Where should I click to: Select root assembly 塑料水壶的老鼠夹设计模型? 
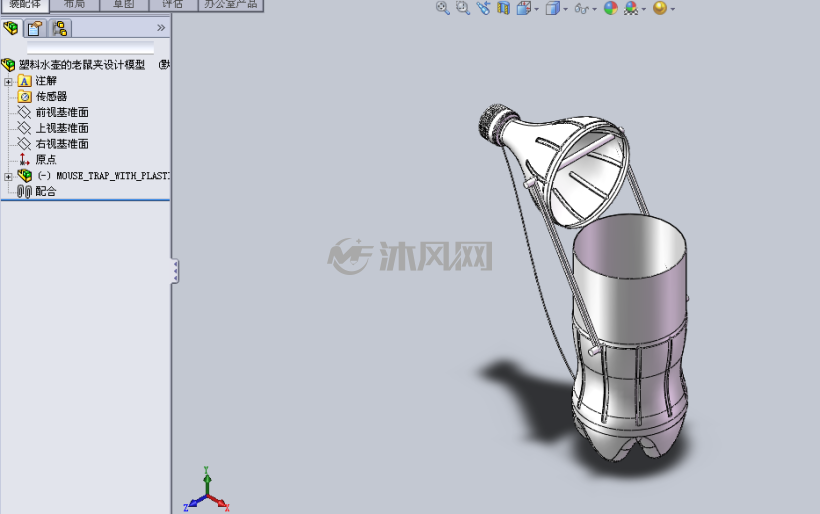82,65
